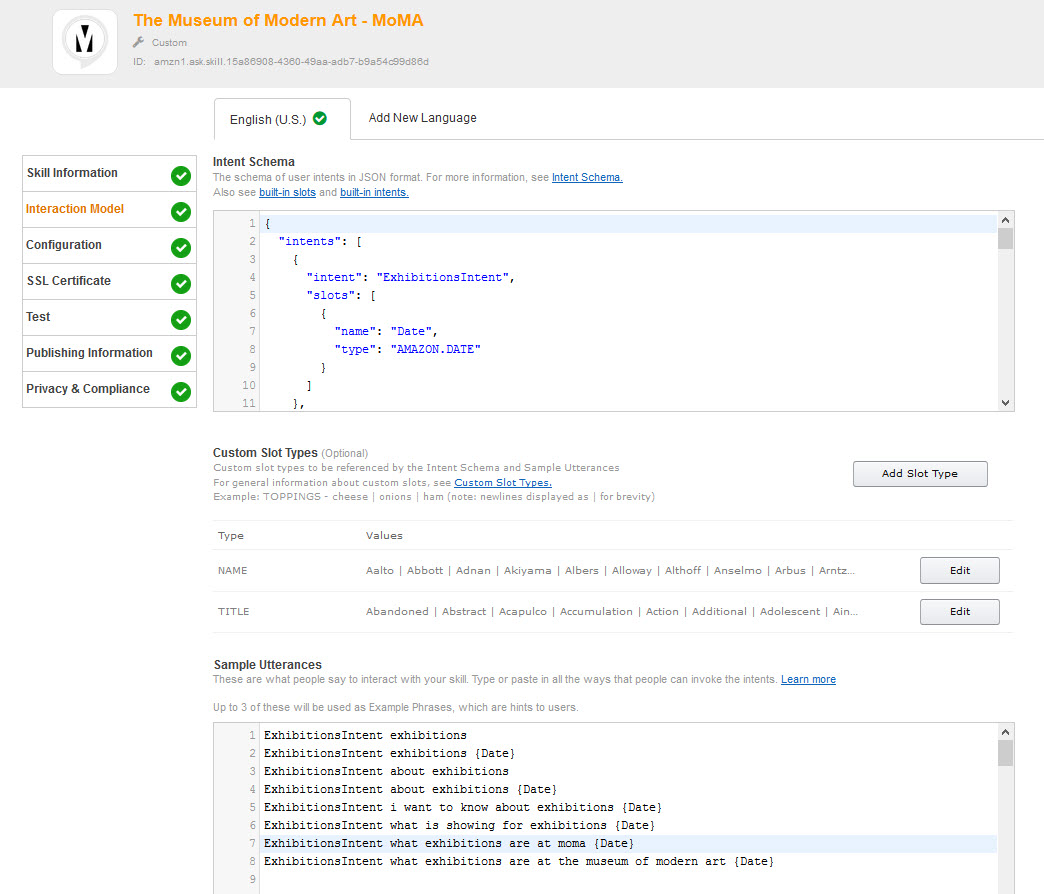1044x894 pixels.
Task: Open the Intent Schema documentation link
Action: click(x=587, y=177)
